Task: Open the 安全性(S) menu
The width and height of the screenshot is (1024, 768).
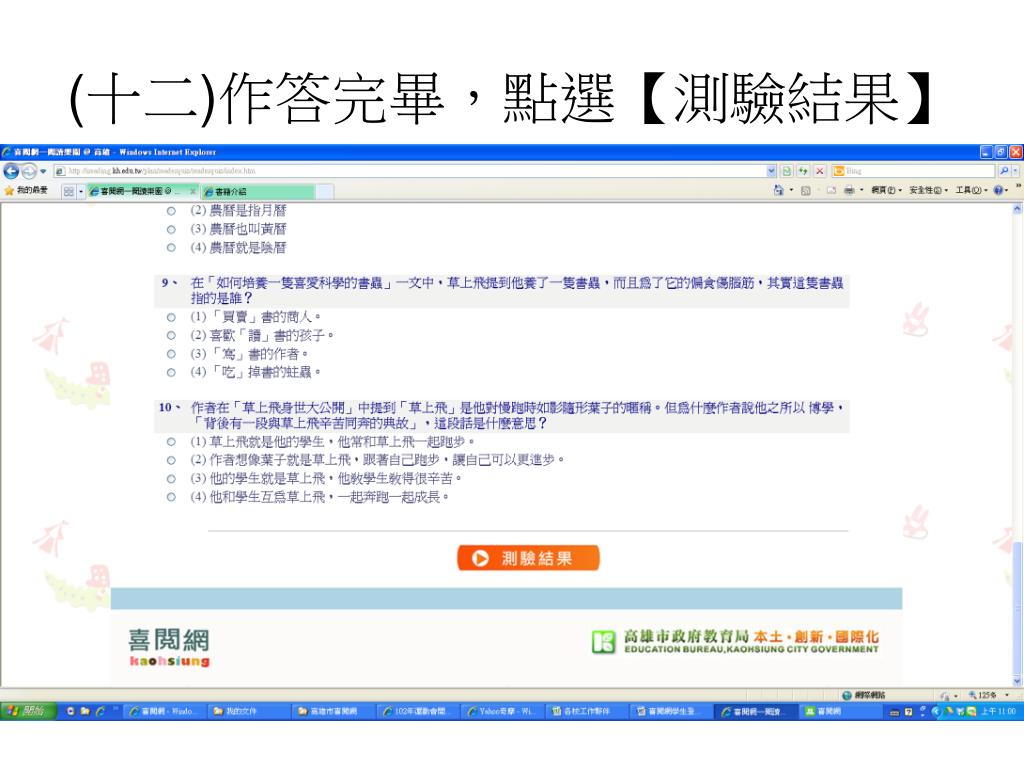Action: pos(929,191)
